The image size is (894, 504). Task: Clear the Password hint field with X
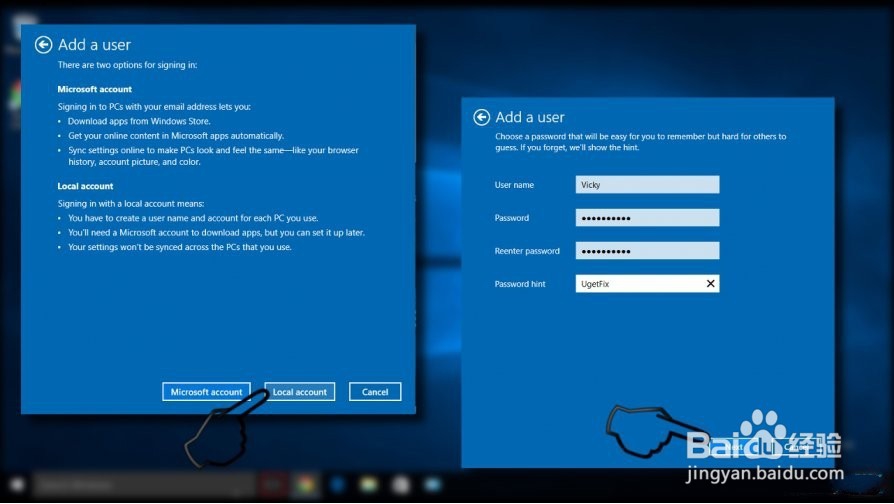[x=710, y=283]
